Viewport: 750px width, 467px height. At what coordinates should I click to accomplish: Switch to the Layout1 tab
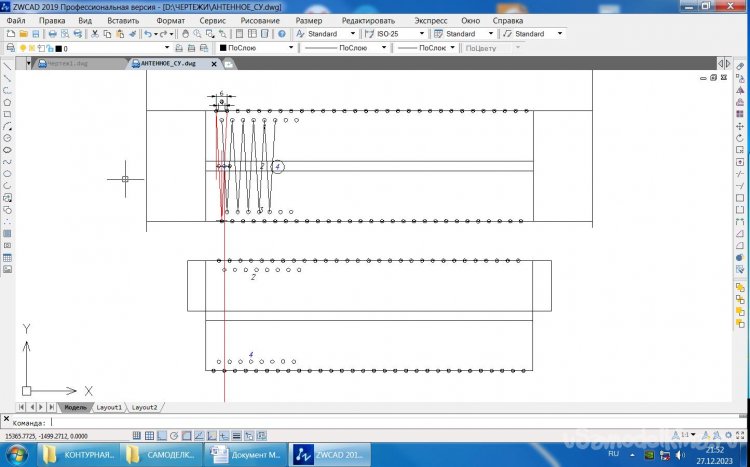pyautogui.click(x=109, y=408)
